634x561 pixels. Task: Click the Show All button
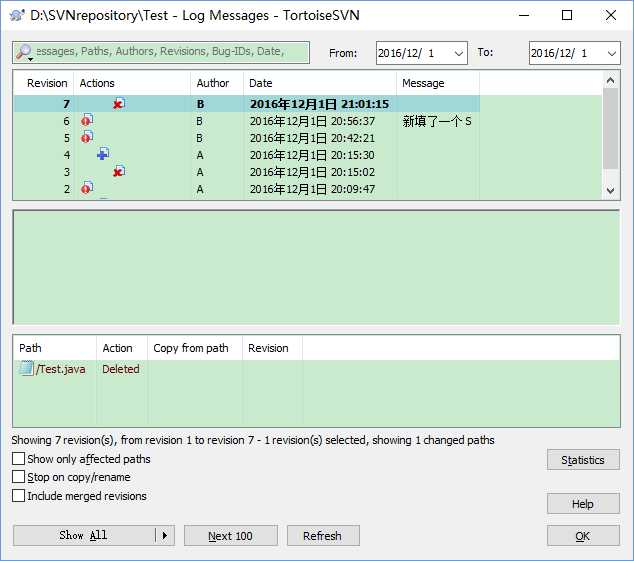point(84,536)
